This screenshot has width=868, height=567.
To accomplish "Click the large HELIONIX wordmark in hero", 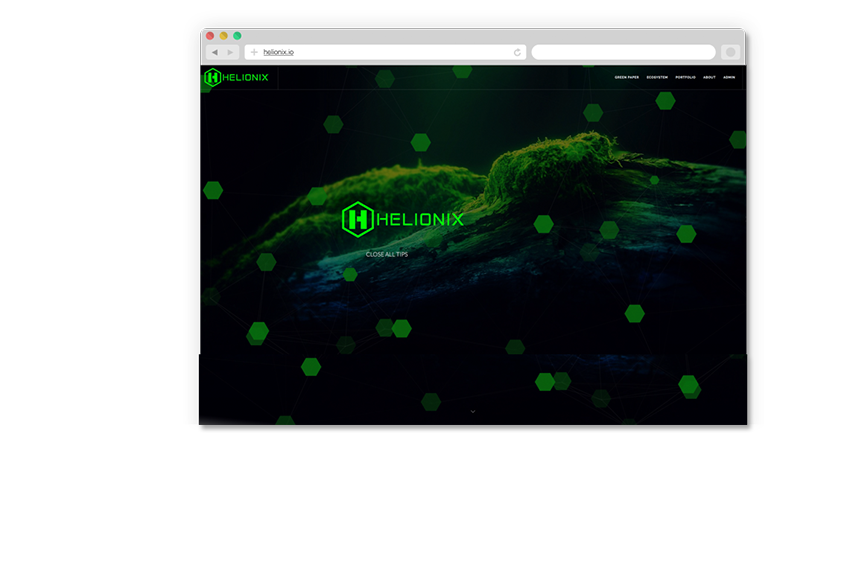I will (x=420, y=219).
